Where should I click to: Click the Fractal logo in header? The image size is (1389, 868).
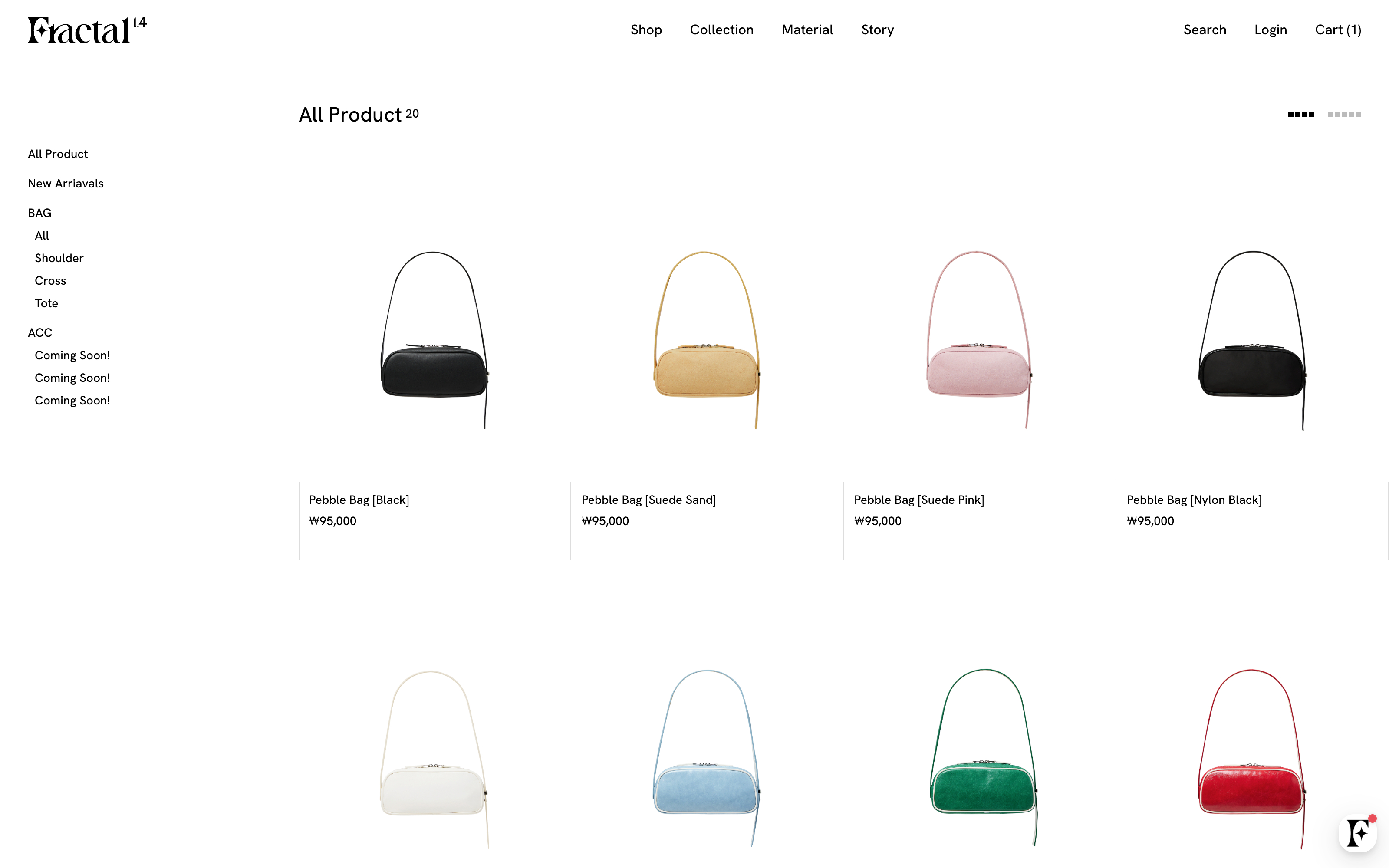(x=87, y=30)
